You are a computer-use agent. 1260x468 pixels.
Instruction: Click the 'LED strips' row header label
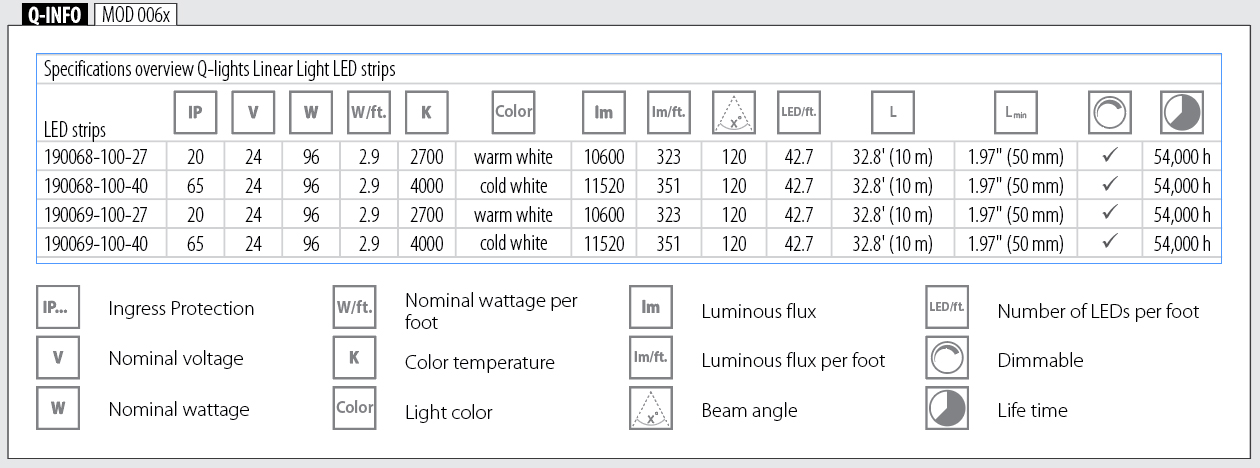(75, 130)
